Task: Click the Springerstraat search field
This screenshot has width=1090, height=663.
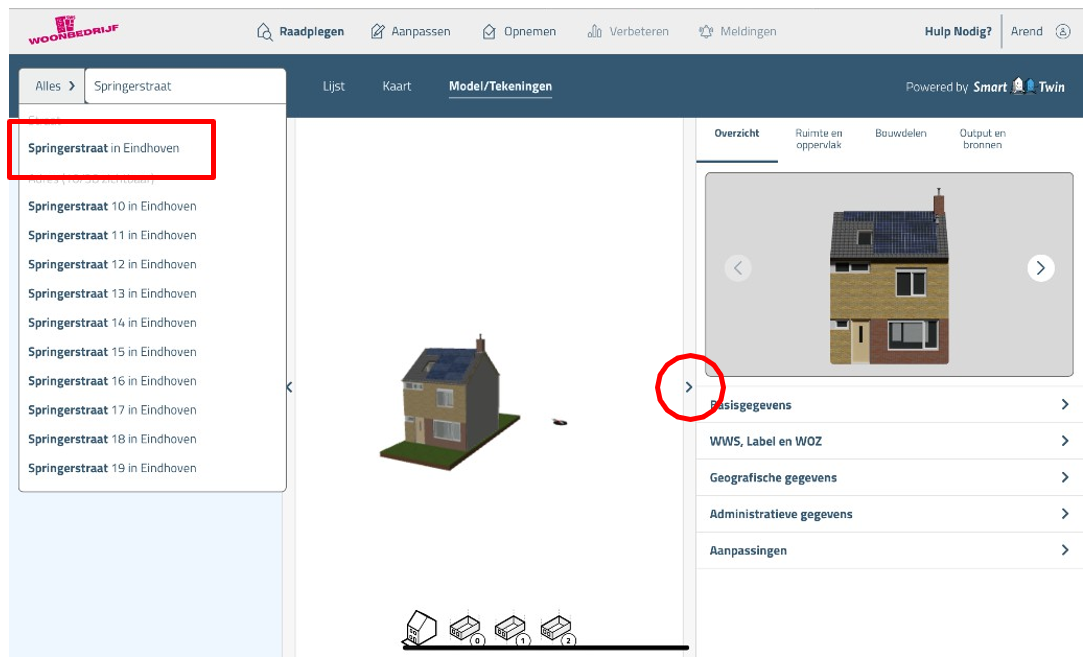Action: [x=184, y=86]
